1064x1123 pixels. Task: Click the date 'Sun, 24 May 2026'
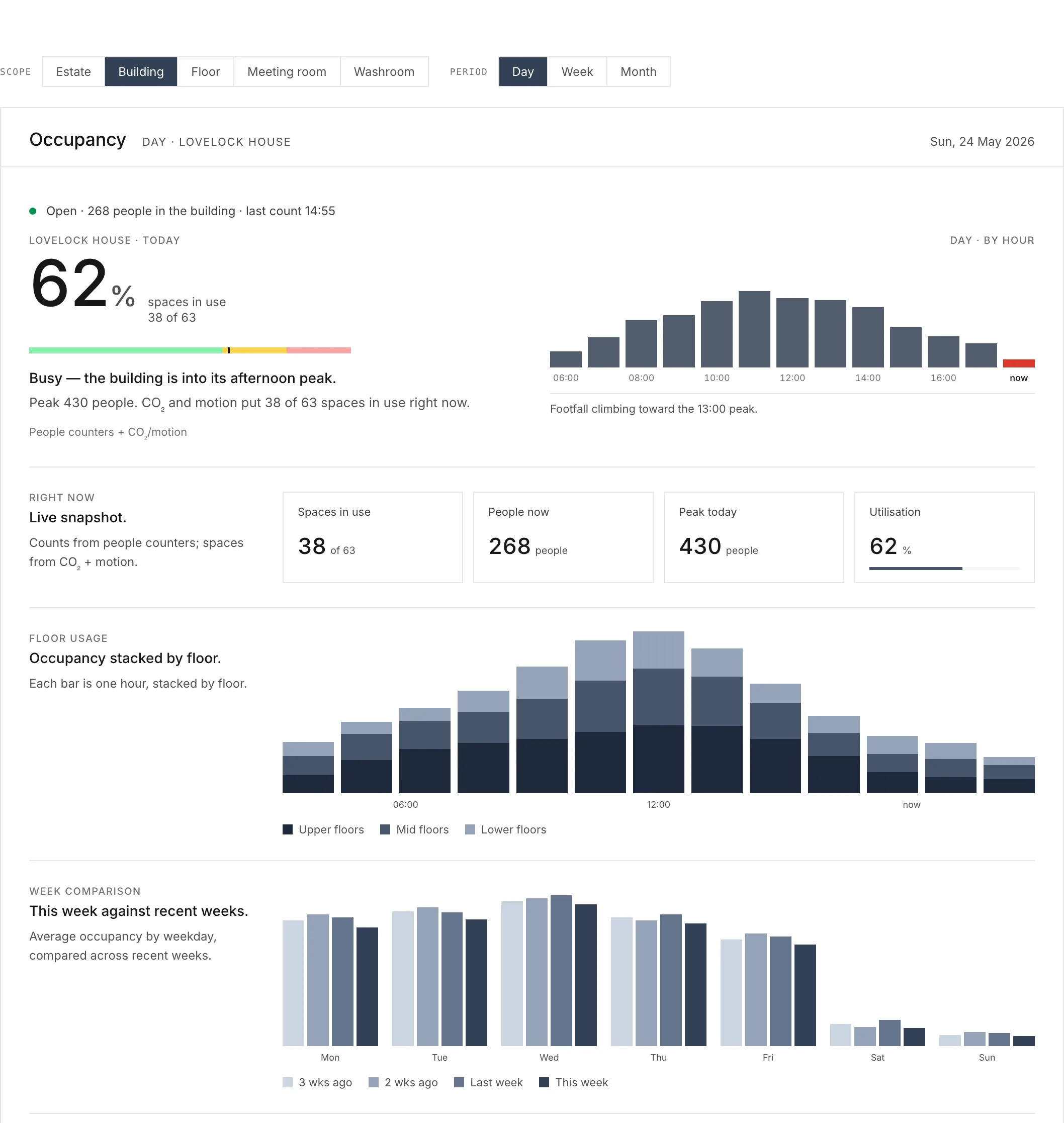tap(982, 142)
